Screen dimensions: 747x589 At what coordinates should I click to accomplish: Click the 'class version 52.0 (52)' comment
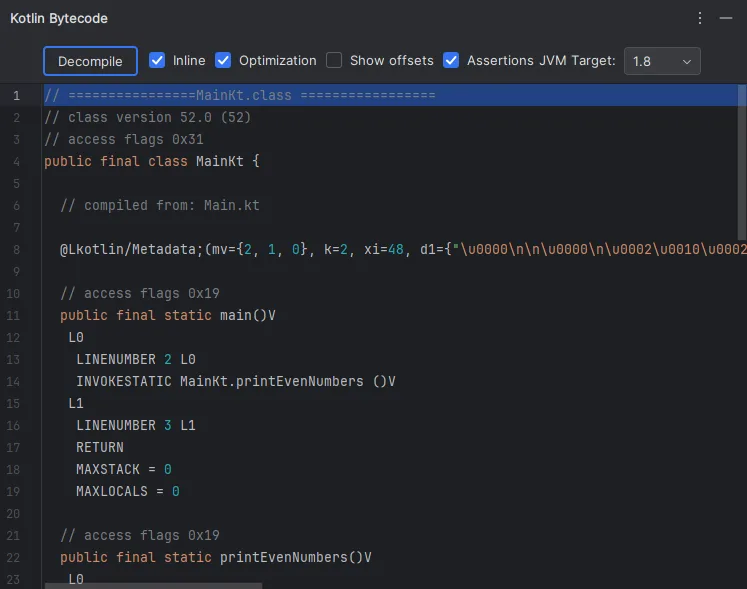click(147, 117)
